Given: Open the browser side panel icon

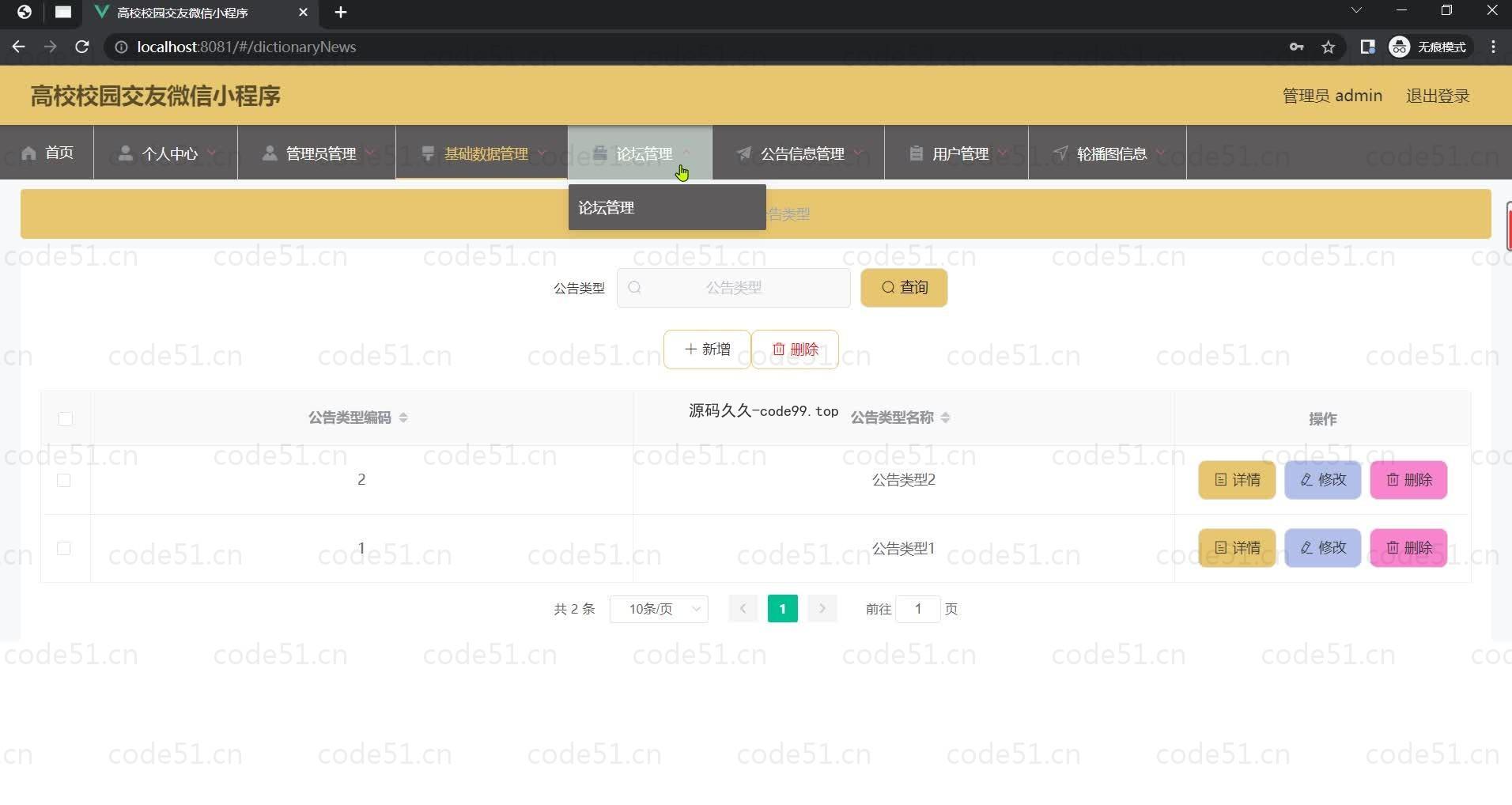Looking at the screenshot, I should [1367, 47].
